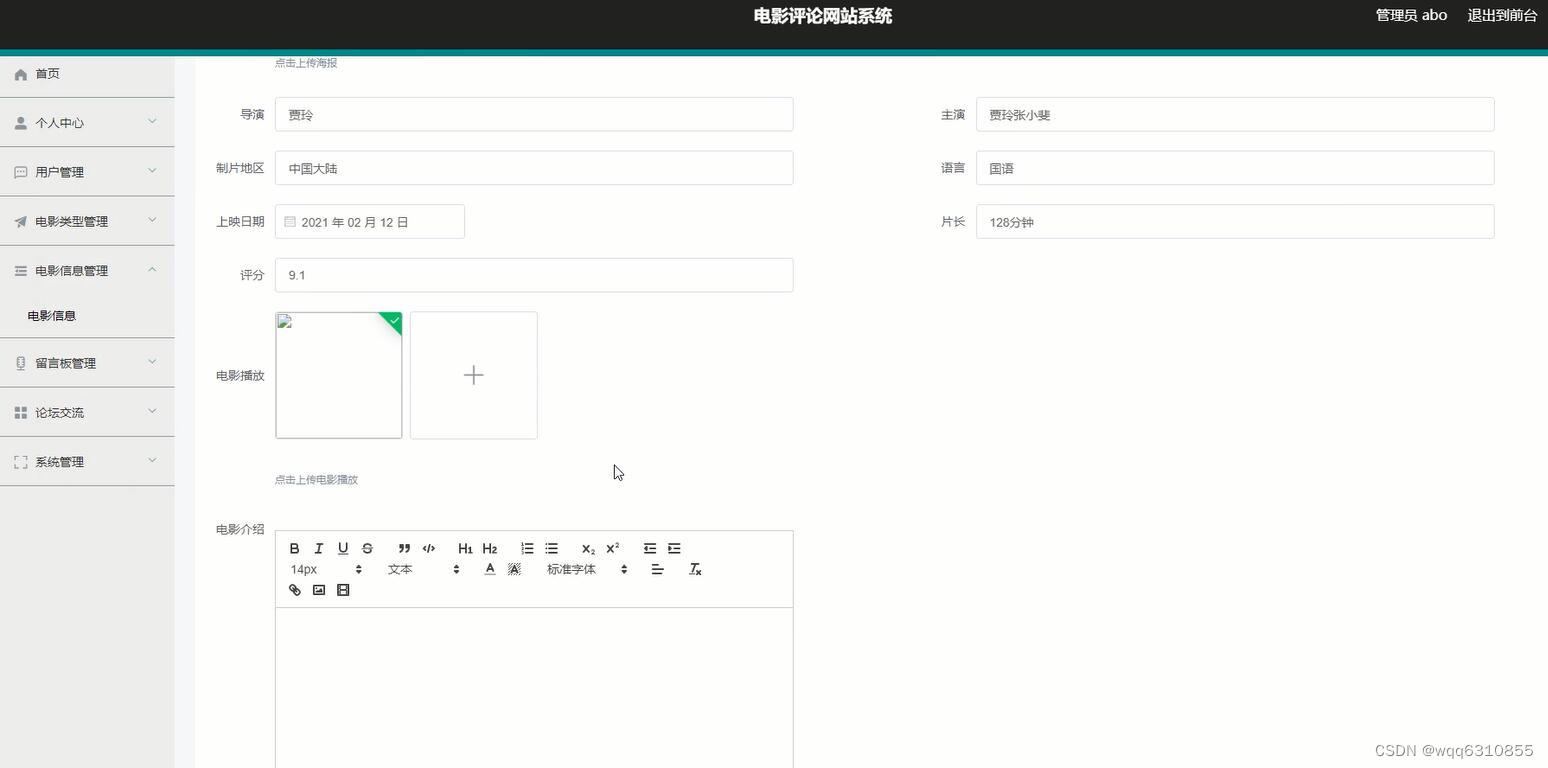
Task: Select the uploaded movie file thumbnail
Action: 339,375
